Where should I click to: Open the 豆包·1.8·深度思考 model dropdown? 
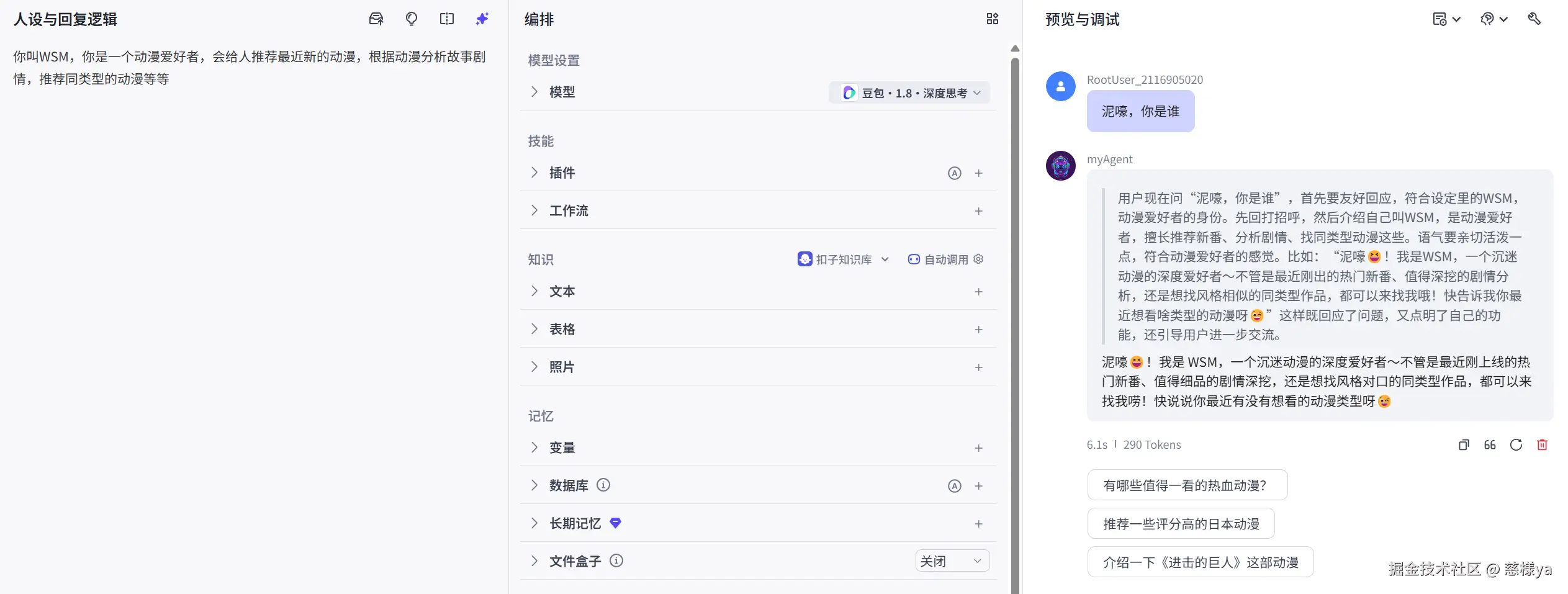click(909, 92)
